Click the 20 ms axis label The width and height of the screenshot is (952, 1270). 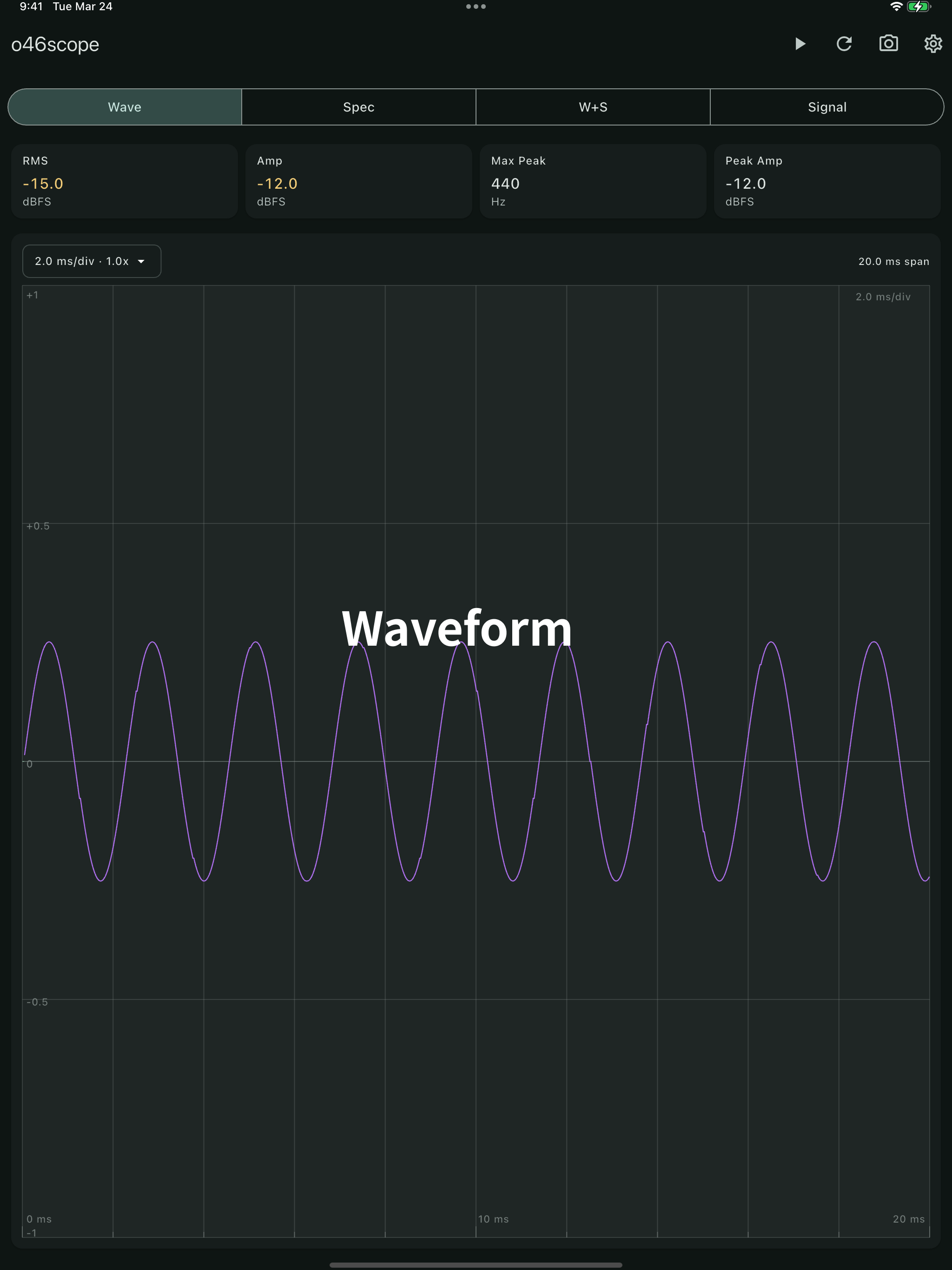[909, 1219]
